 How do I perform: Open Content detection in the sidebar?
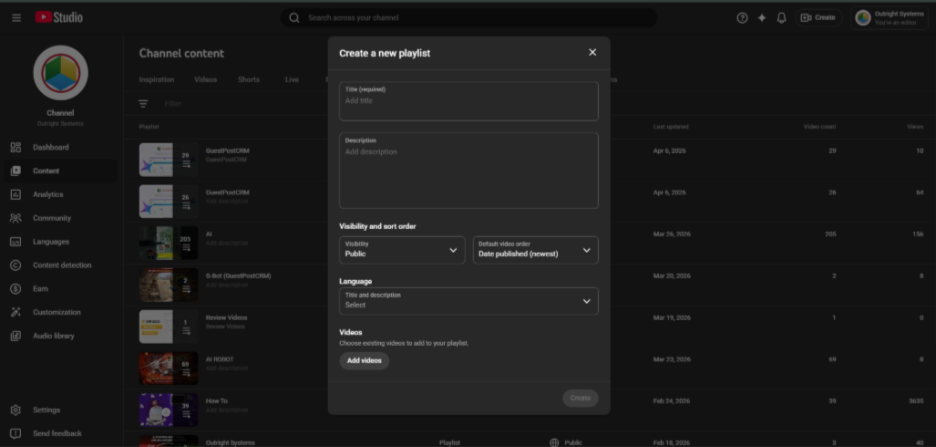coord(61,265)
